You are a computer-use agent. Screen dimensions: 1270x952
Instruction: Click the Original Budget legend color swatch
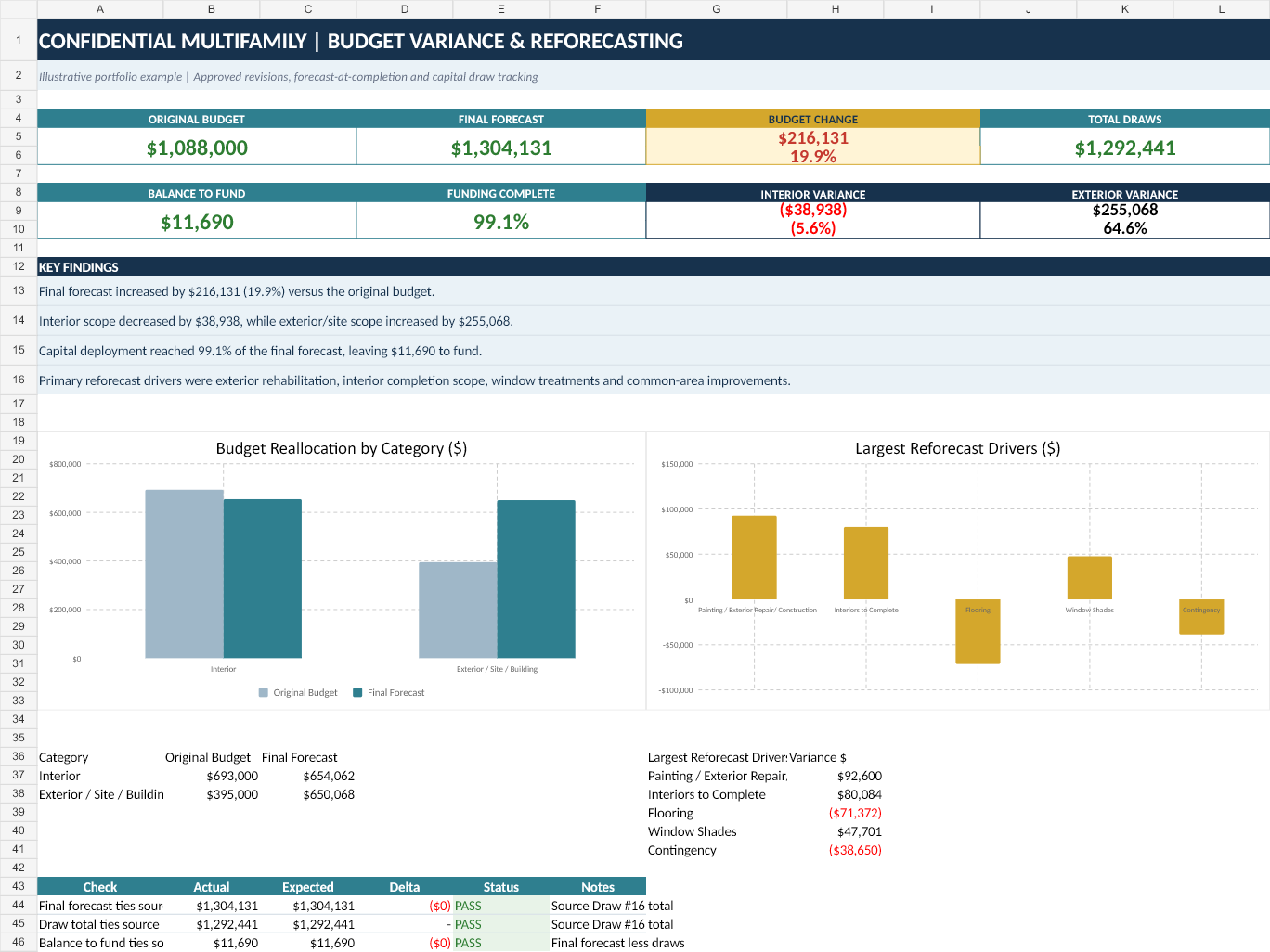[x=264, y=692]
